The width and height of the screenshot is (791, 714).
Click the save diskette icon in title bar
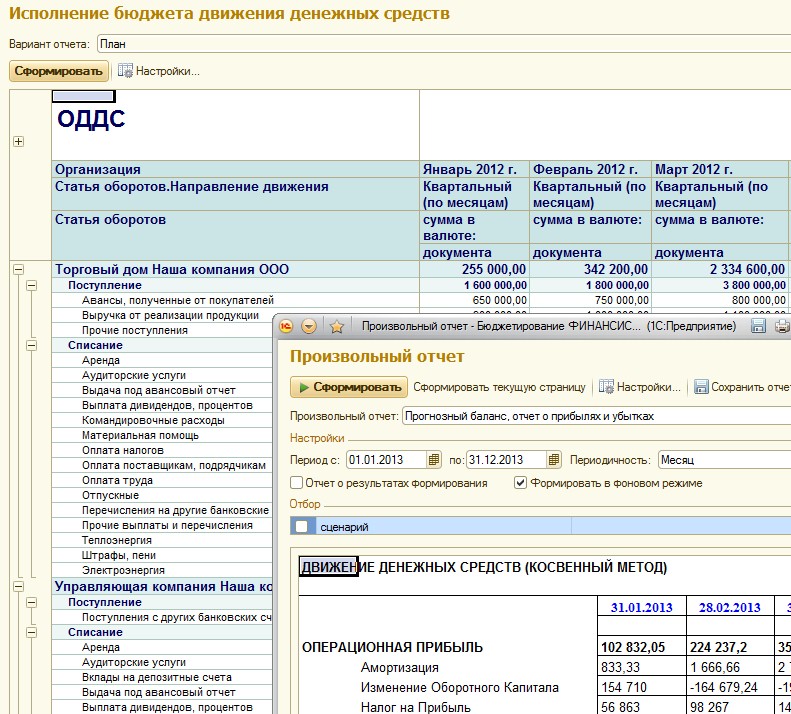pyautogui.click(x=758, y=326)
